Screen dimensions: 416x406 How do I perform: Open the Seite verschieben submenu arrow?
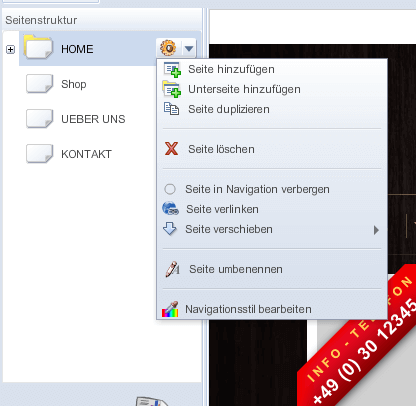(x=376, y=230)
